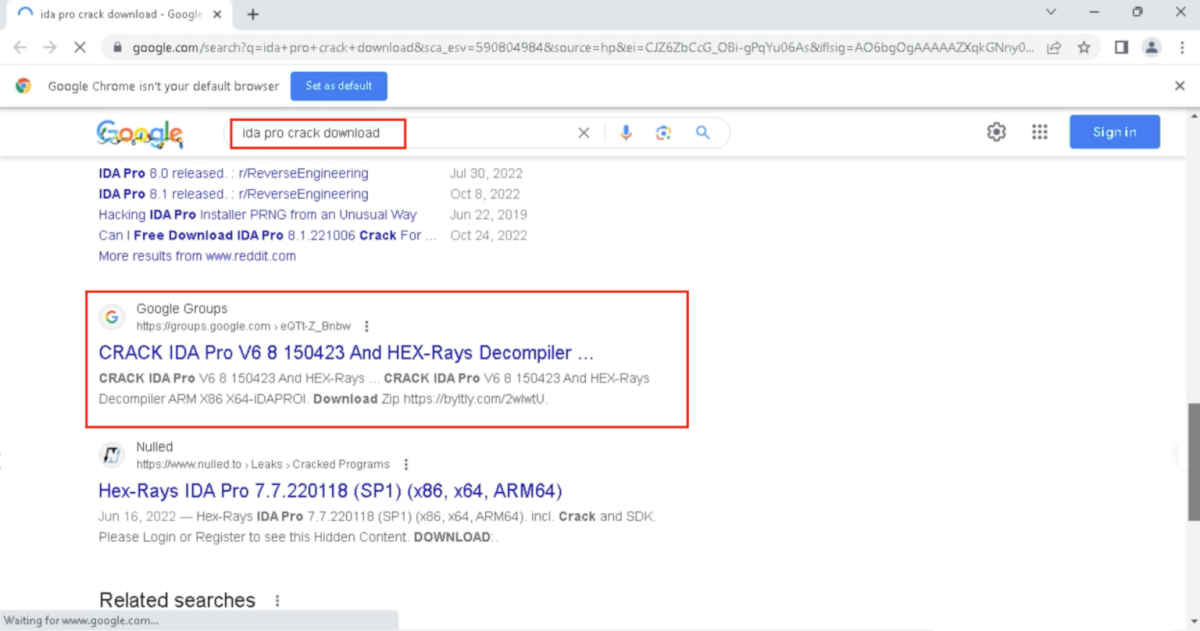1200x631 pixels.
Task: Click the Set as default button
Action: [339, 86]
